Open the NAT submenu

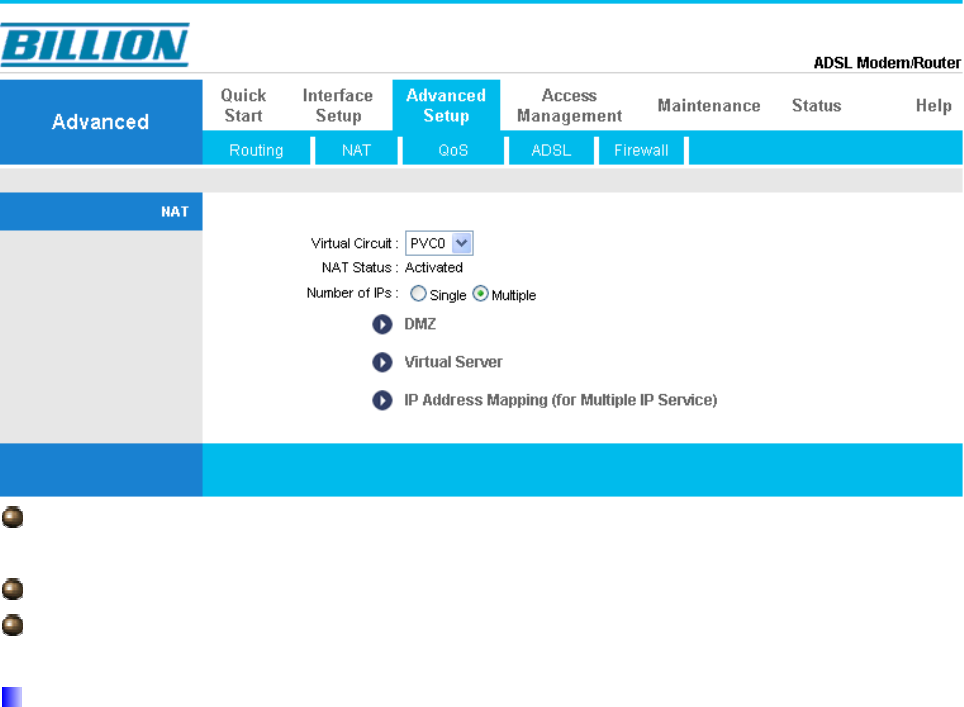pos(357,150)
